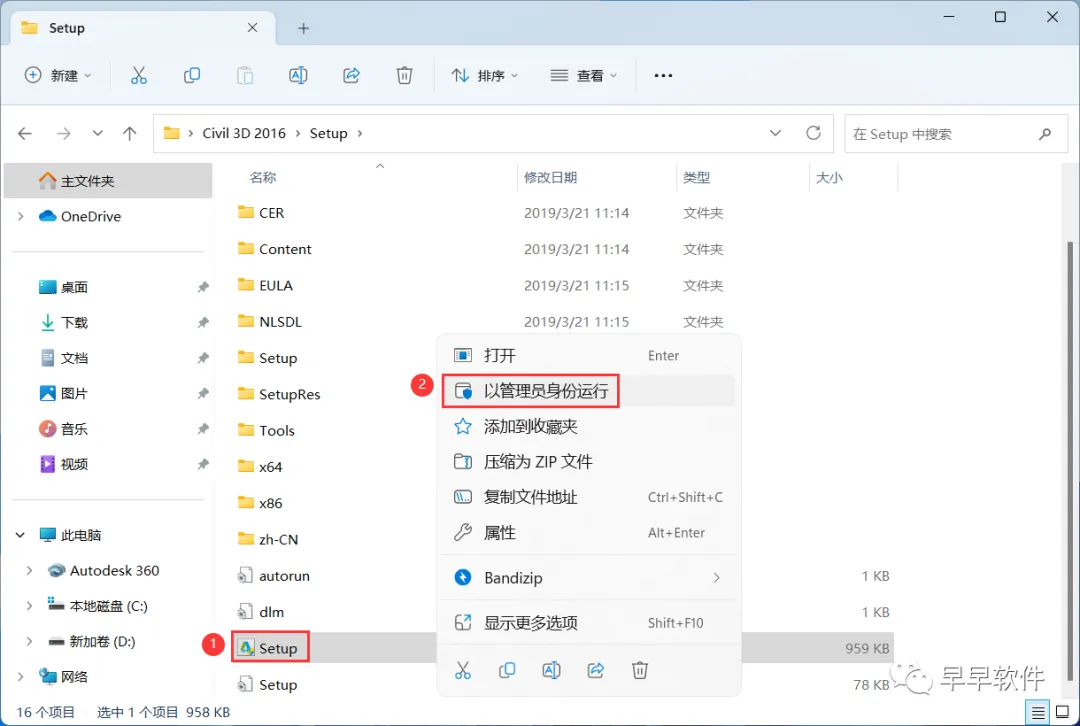Open the 查看 (View) dropdown
This screenshot has width=1080, height=726.
pos(583,75)
